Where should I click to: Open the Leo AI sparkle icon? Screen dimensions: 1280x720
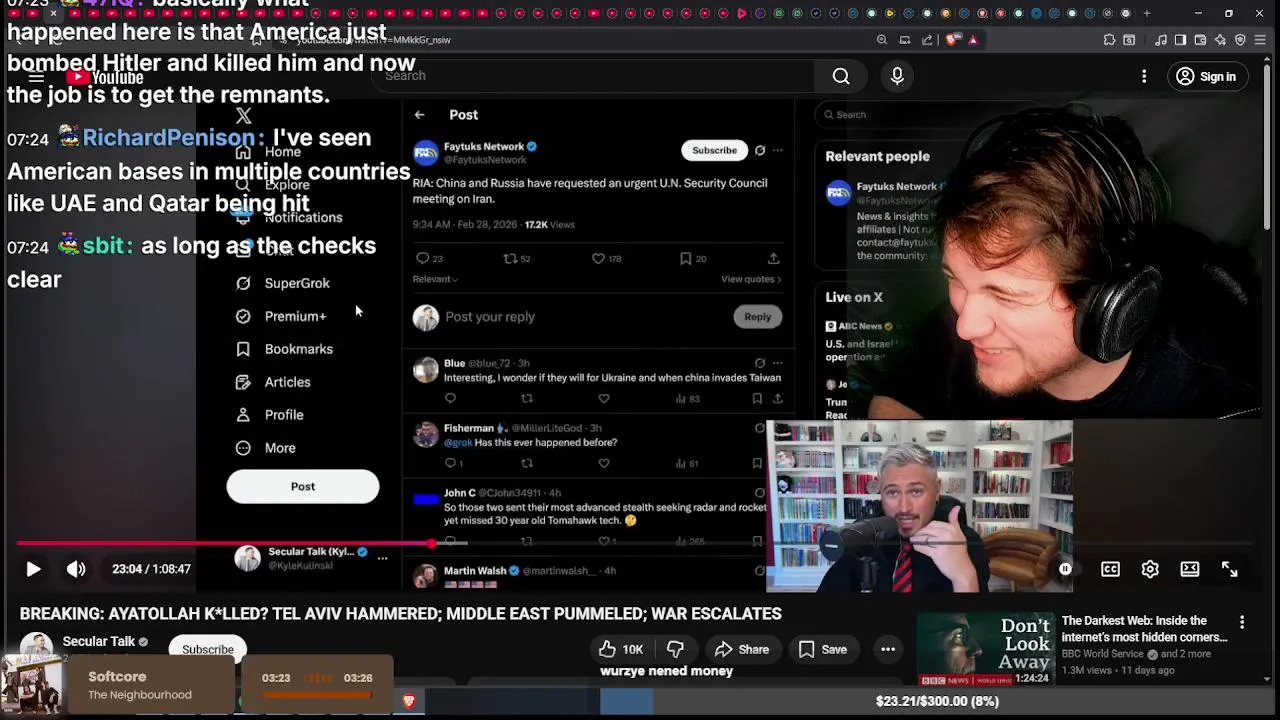1220,40
